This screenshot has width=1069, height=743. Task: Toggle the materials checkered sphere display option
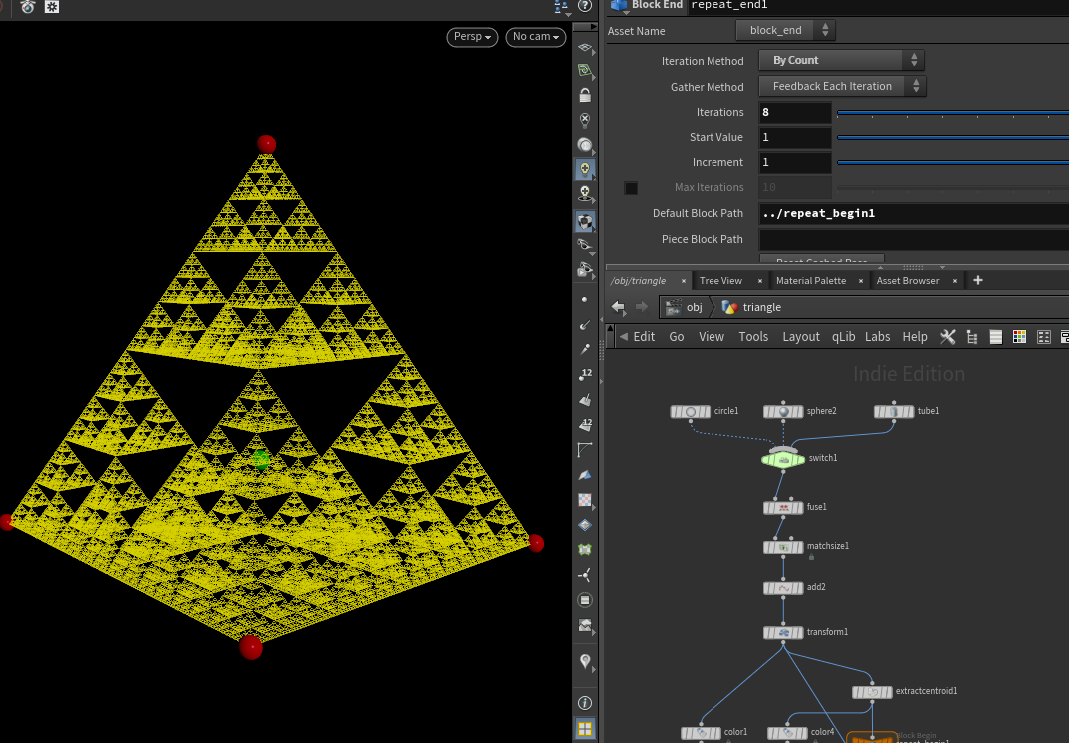[585, 221]
